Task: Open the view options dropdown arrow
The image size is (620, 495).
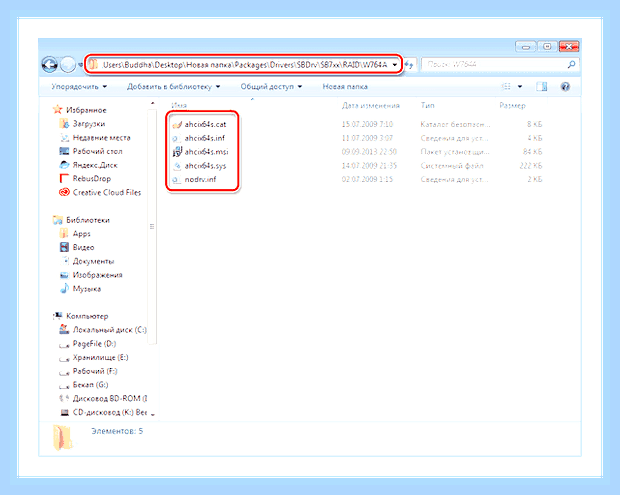Action: coord(520,87)
